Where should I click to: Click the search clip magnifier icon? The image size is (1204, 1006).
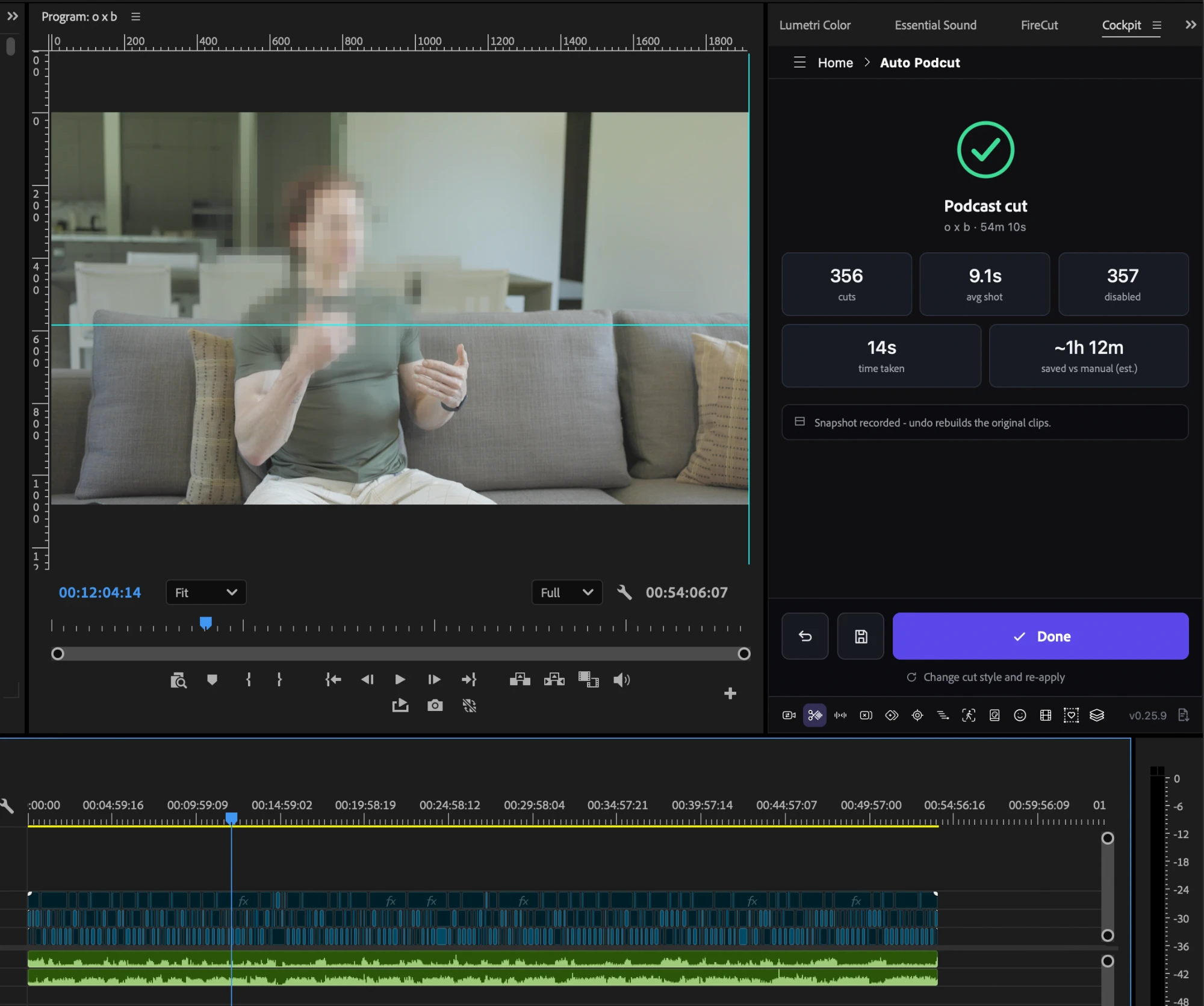point(178,680)
